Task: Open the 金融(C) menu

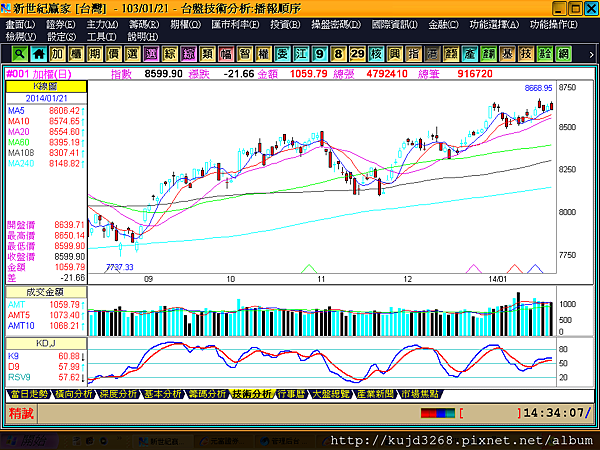Action: click(x=443, y=25)
